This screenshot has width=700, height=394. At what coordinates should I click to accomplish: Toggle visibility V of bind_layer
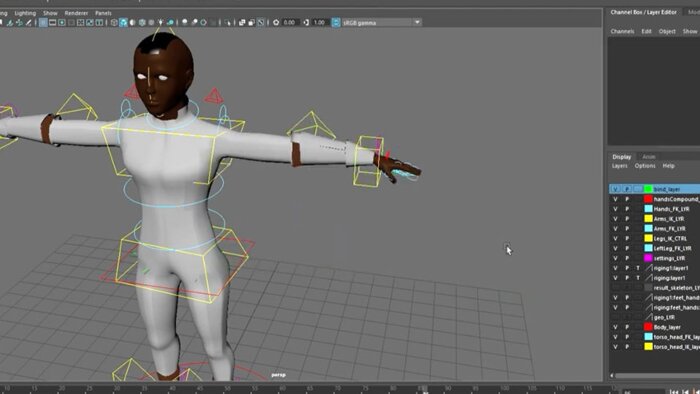(615, 189)
